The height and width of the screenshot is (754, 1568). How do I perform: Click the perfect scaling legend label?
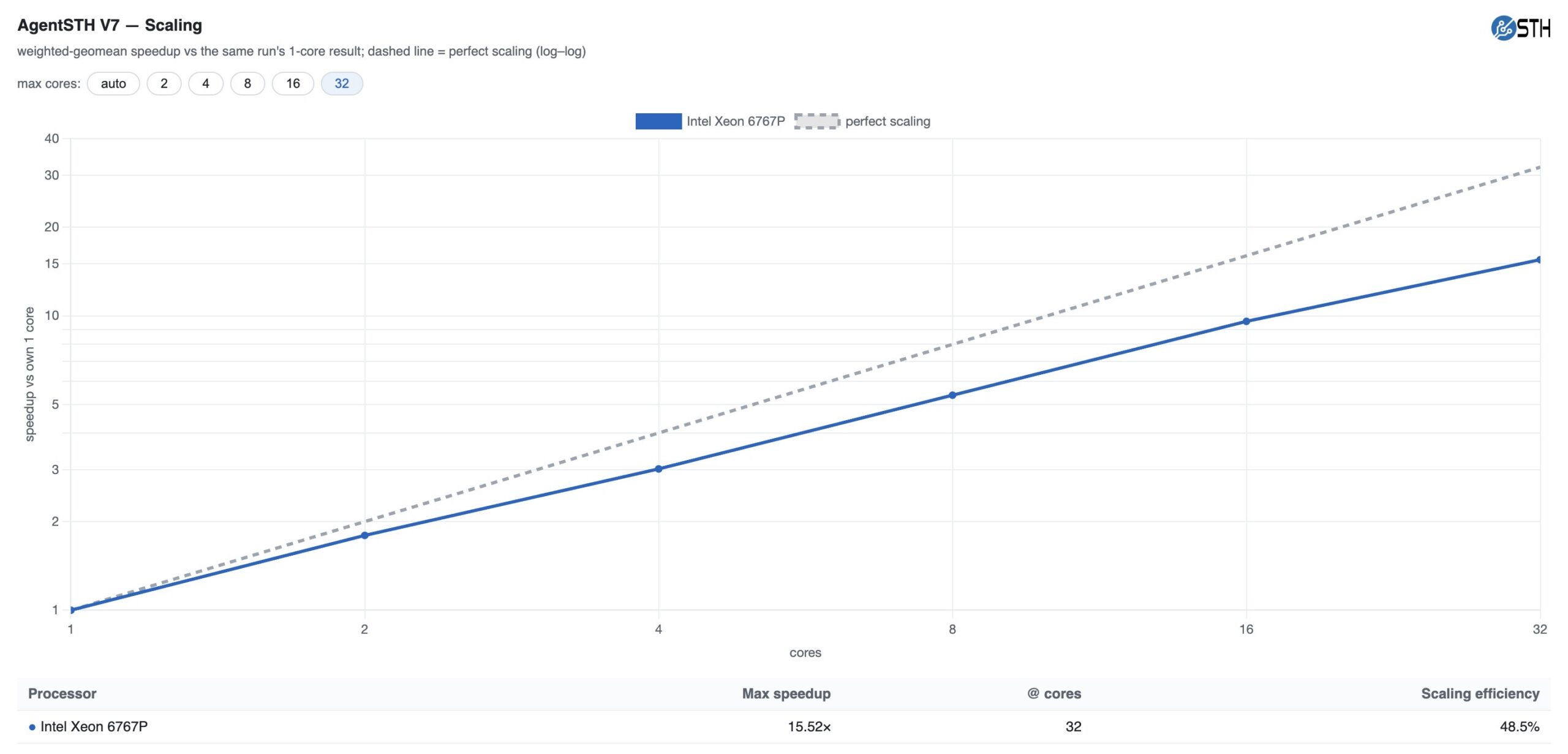pyautogui.click(x=888, y=121)
